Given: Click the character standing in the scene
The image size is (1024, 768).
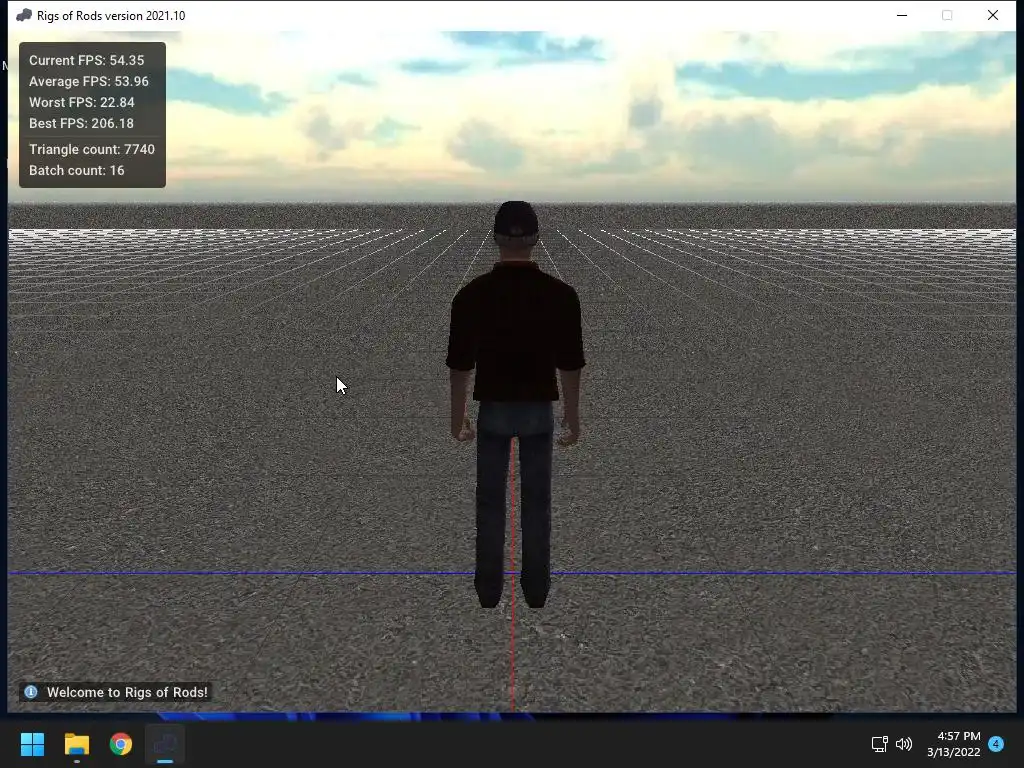Looking at the screenshot, I should click(515, 405).
